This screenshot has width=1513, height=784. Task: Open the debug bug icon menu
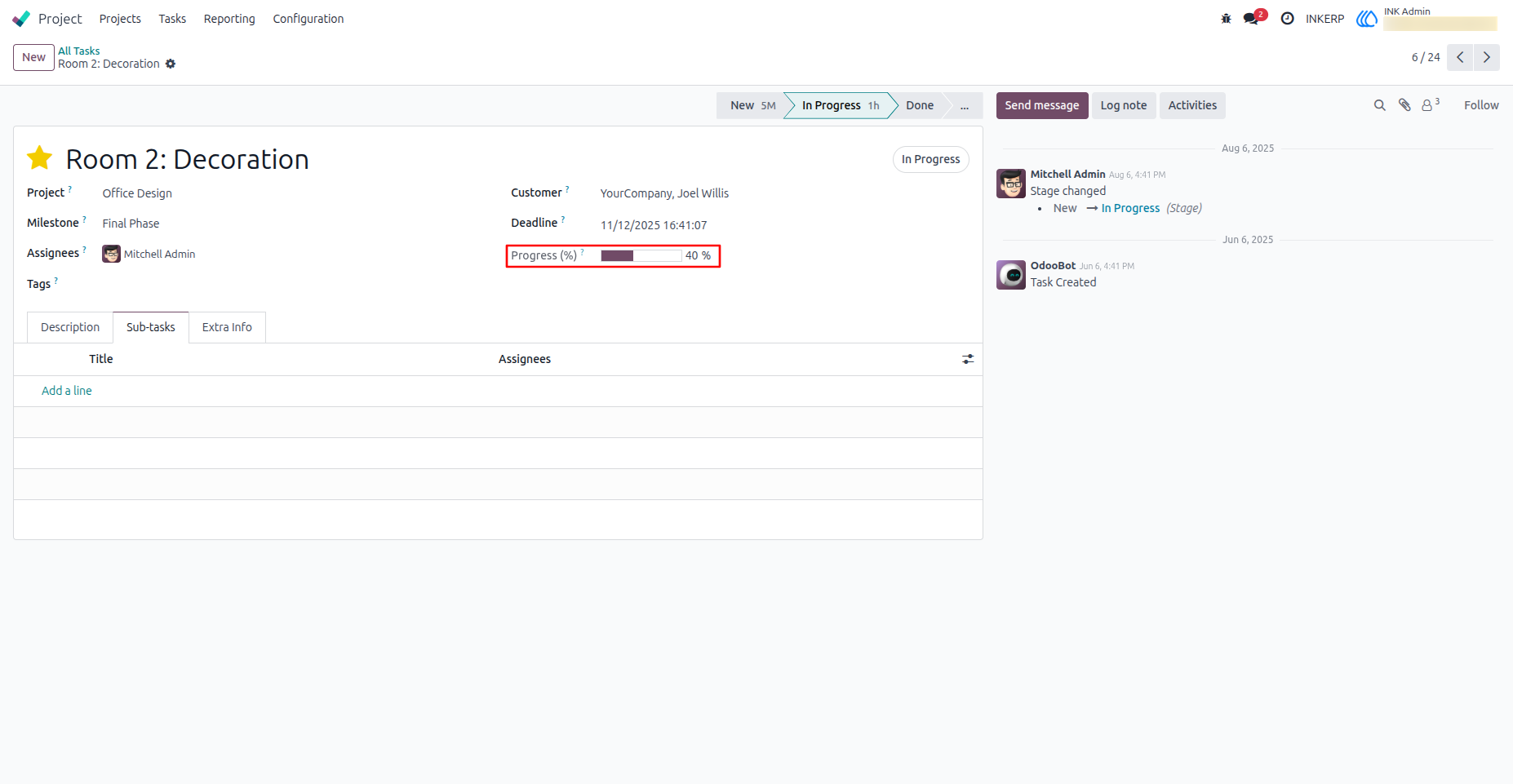point(1226,19)
